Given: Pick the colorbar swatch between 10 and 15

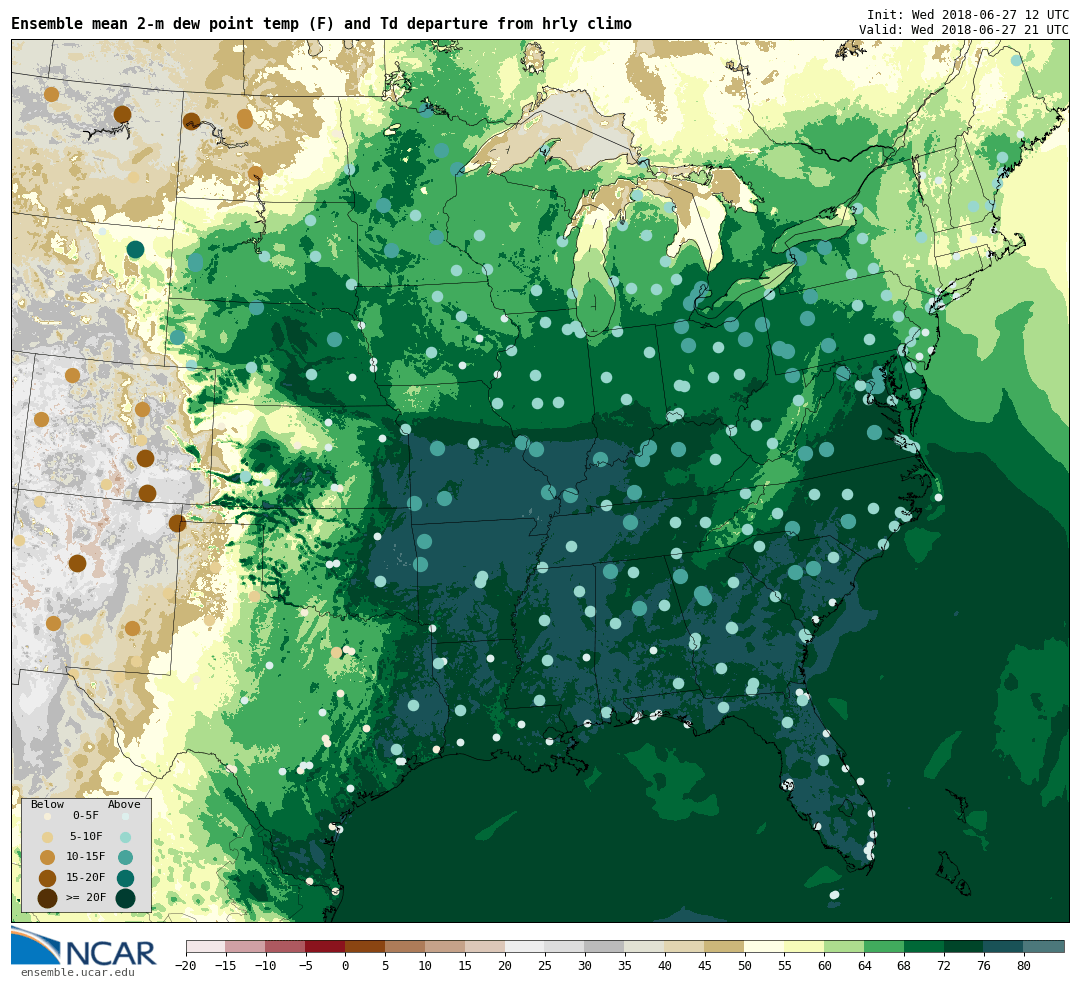Looking at the screenshot, I should click(x=446, y=947).
